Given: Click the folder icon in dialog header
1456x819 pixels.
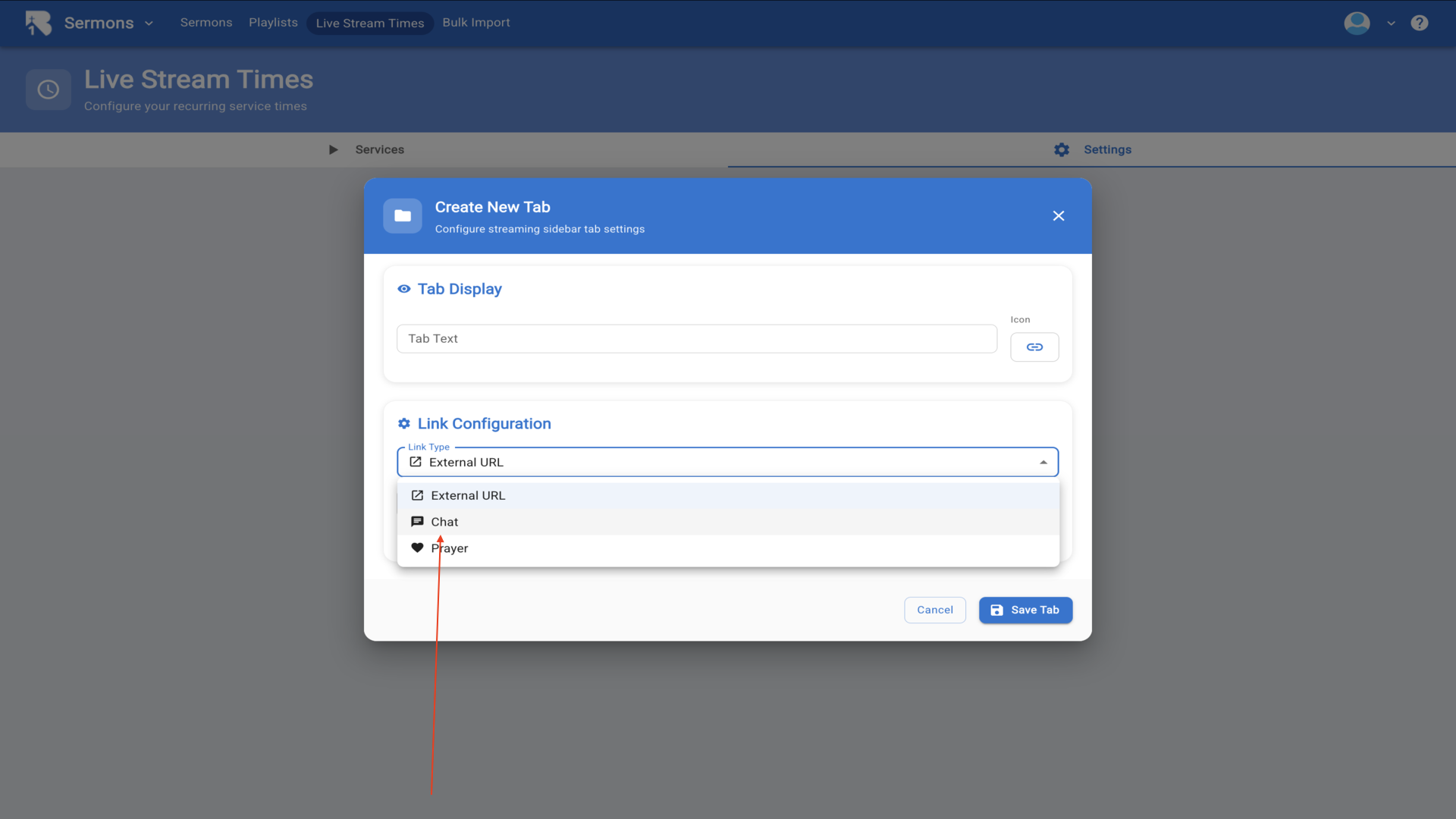Looking at the screenshot, I should 403,216.
